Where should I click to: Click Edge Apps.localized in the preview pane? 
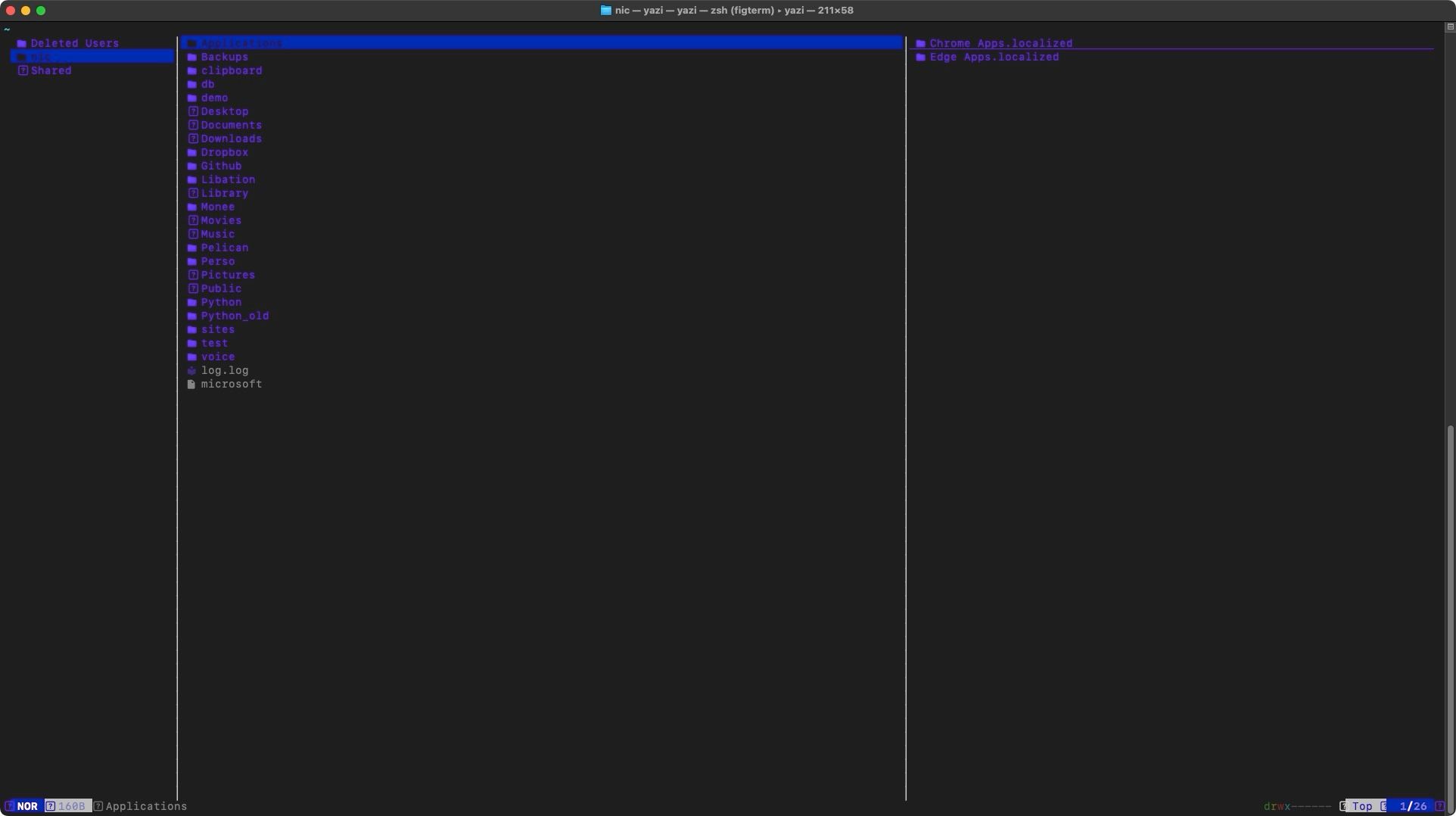[x=994, y=58]
